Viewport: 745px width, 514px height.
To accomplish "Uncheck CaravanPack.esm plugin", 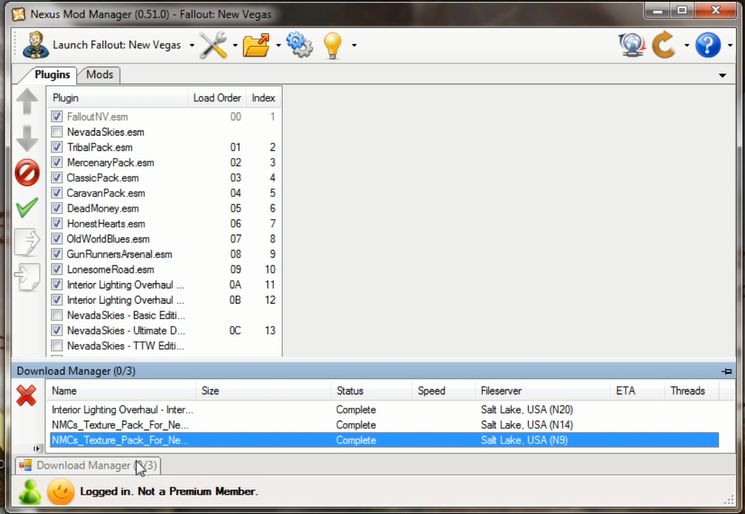I will click(x=57, y=193).
